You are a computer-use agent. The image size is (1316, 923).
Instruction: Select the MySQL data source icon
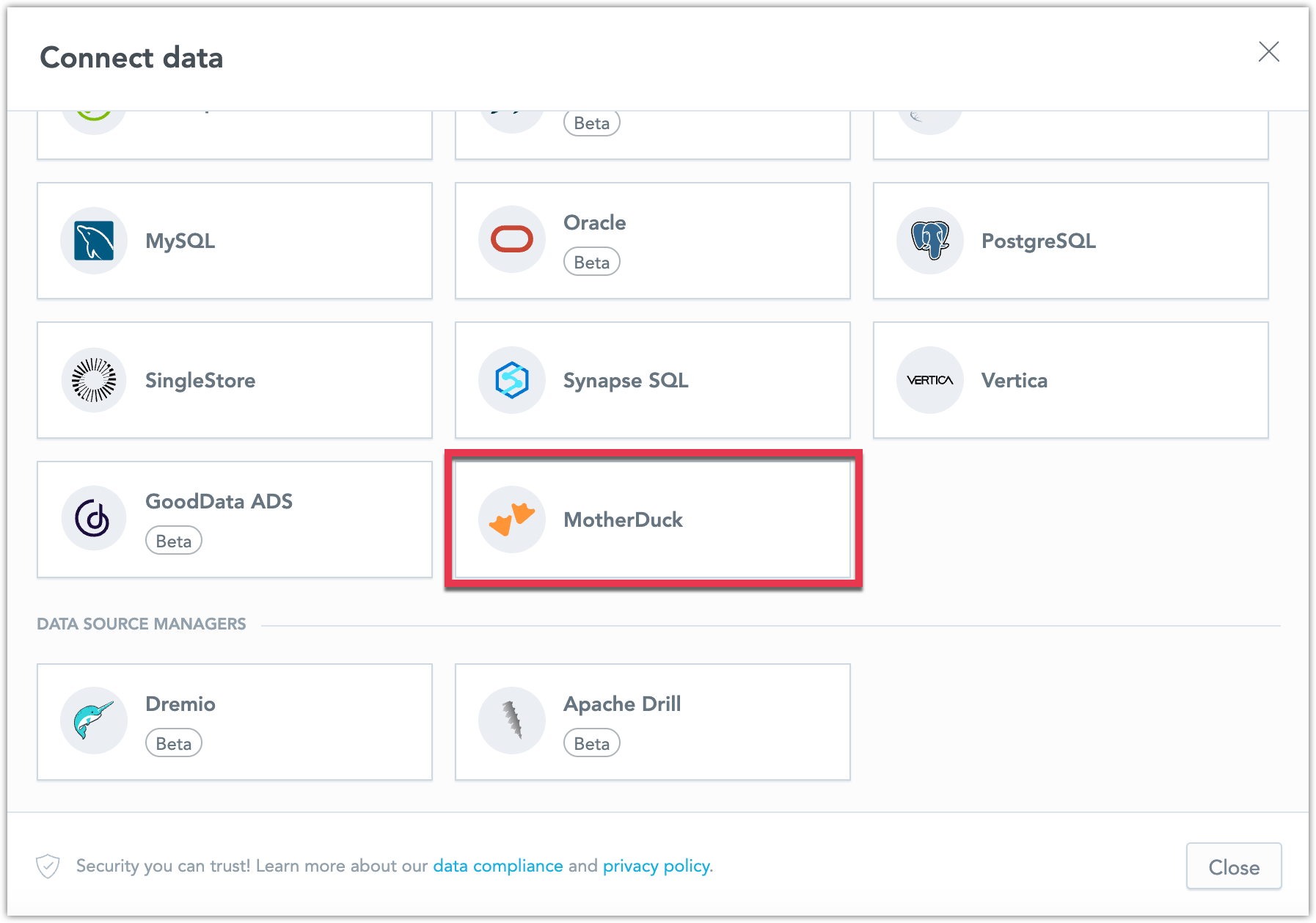coord(94,240)
